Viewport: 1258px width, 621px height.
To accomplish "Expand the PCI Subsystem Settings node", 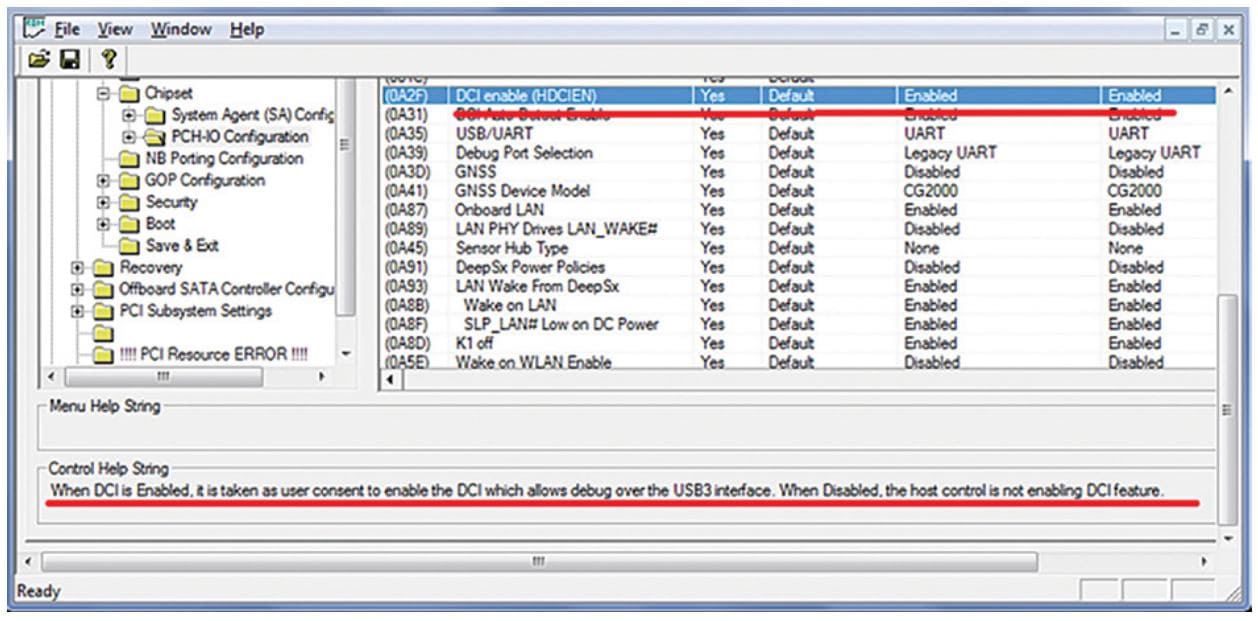I will (77, 312).
